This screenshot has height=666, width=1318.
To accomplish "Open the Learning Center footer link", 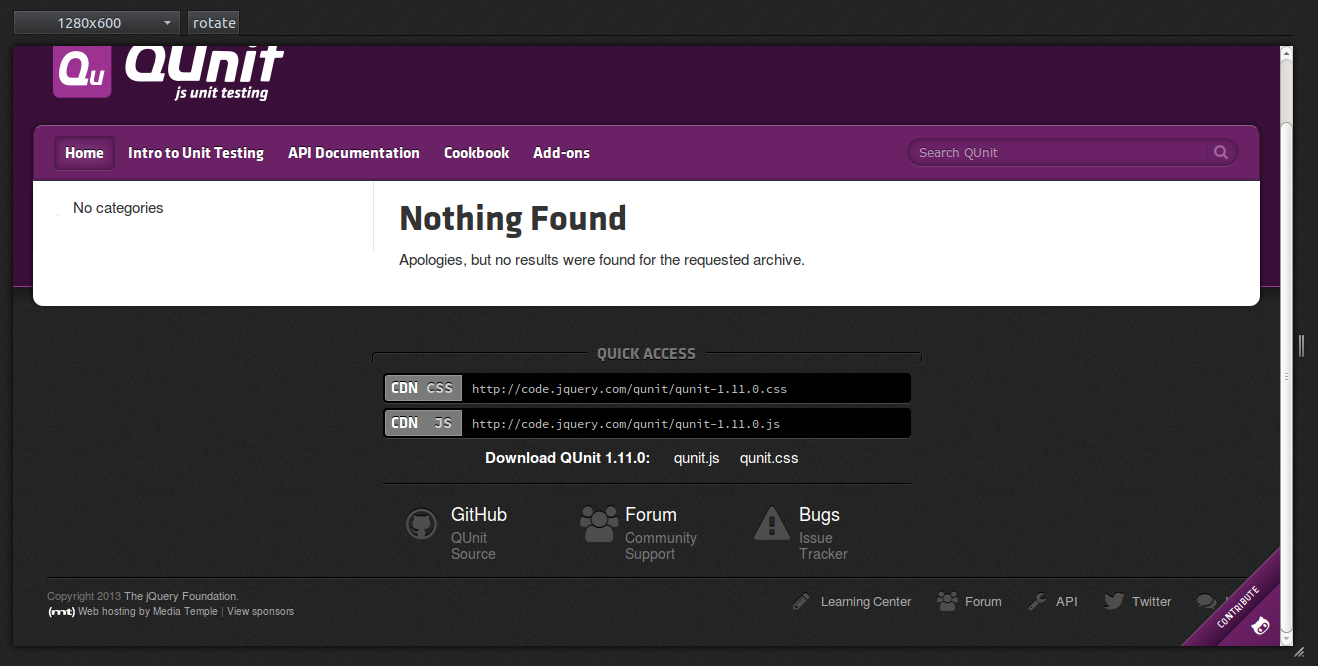I will coord(866,602).
